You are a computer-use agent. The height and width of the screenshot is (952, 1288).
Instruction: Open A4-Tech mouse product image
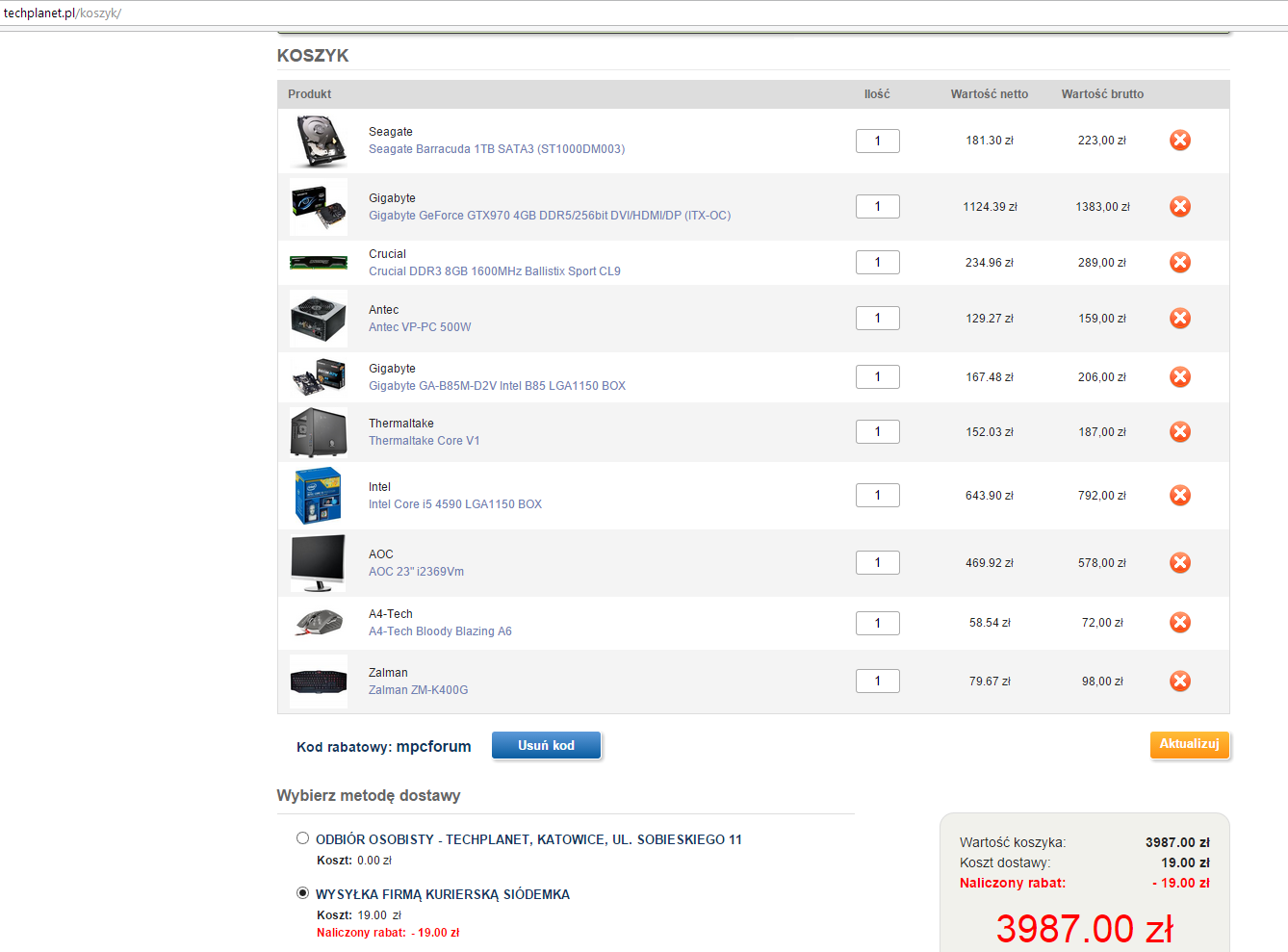tap(319, 623)
